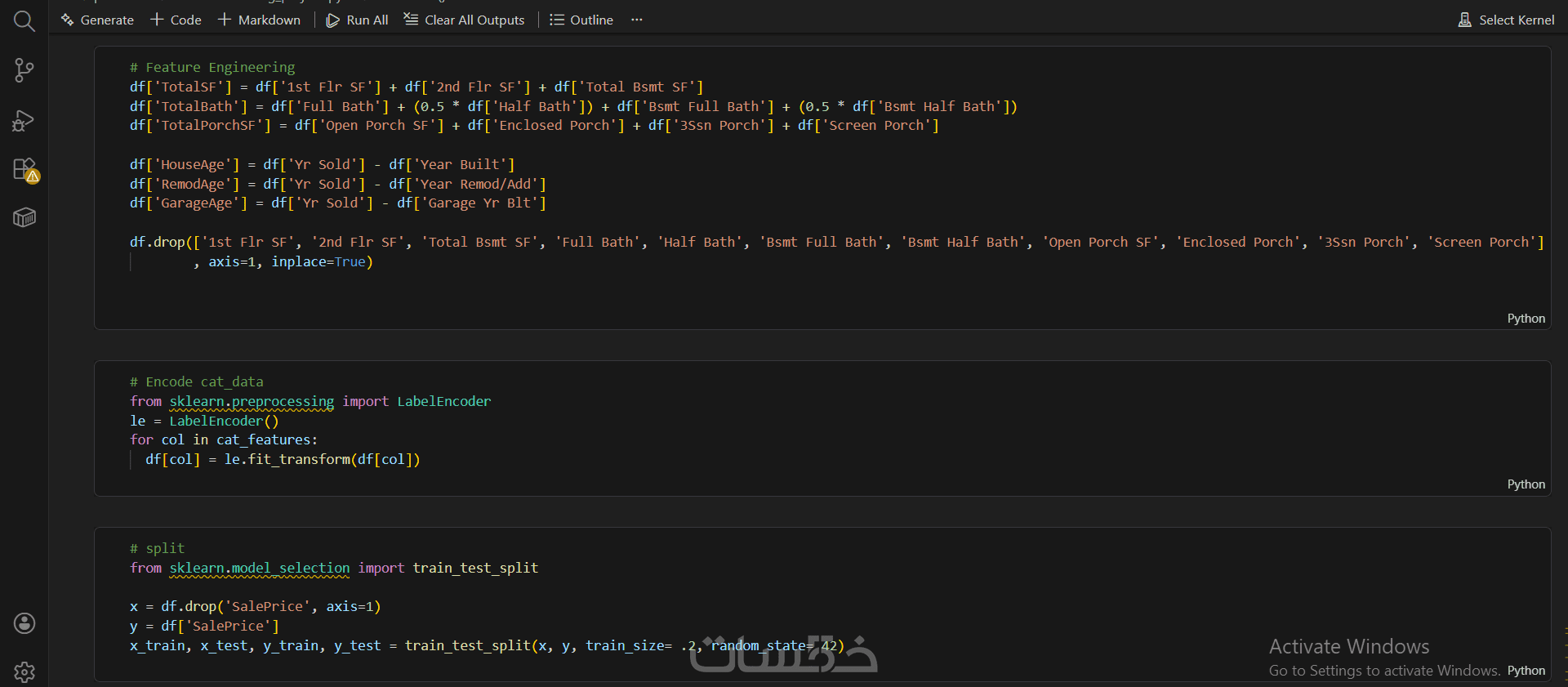Open the Manage settings gear
This screenshot has width=1568, height=687.
point(24,671)
